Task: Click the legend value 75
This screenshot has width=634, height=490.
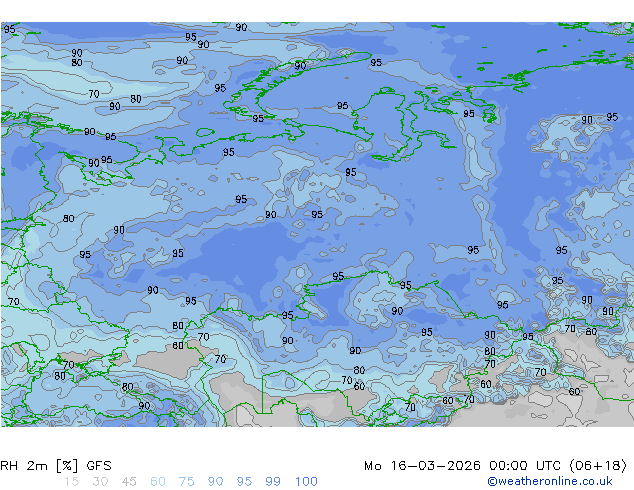Action: pyautogui.click(x=186, y=482)
